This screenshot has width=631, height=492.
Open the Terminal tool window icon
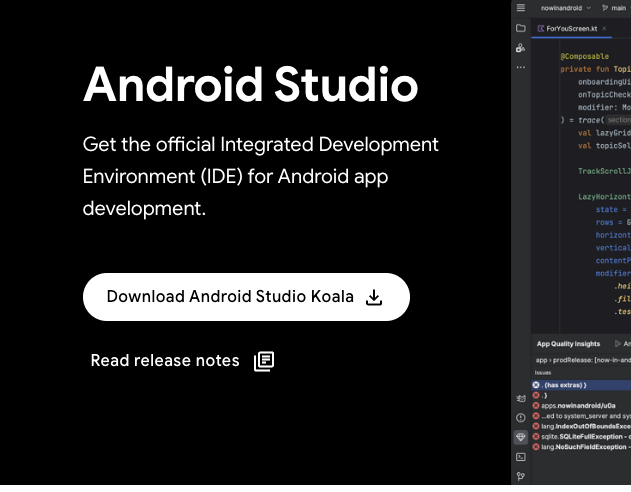(x=521, y=457)
